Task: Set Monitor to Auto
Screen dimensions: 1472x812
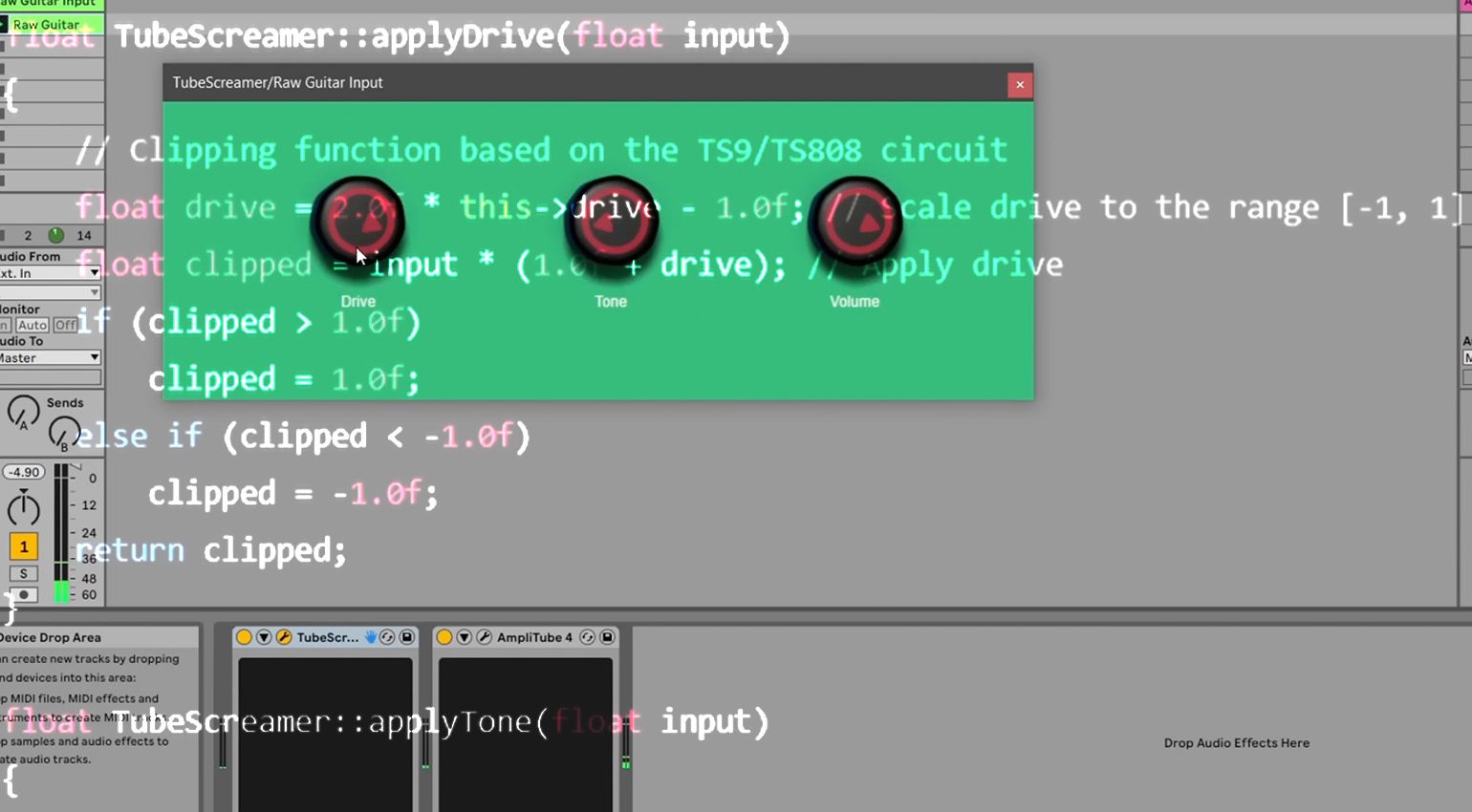Action: (32, 325)
